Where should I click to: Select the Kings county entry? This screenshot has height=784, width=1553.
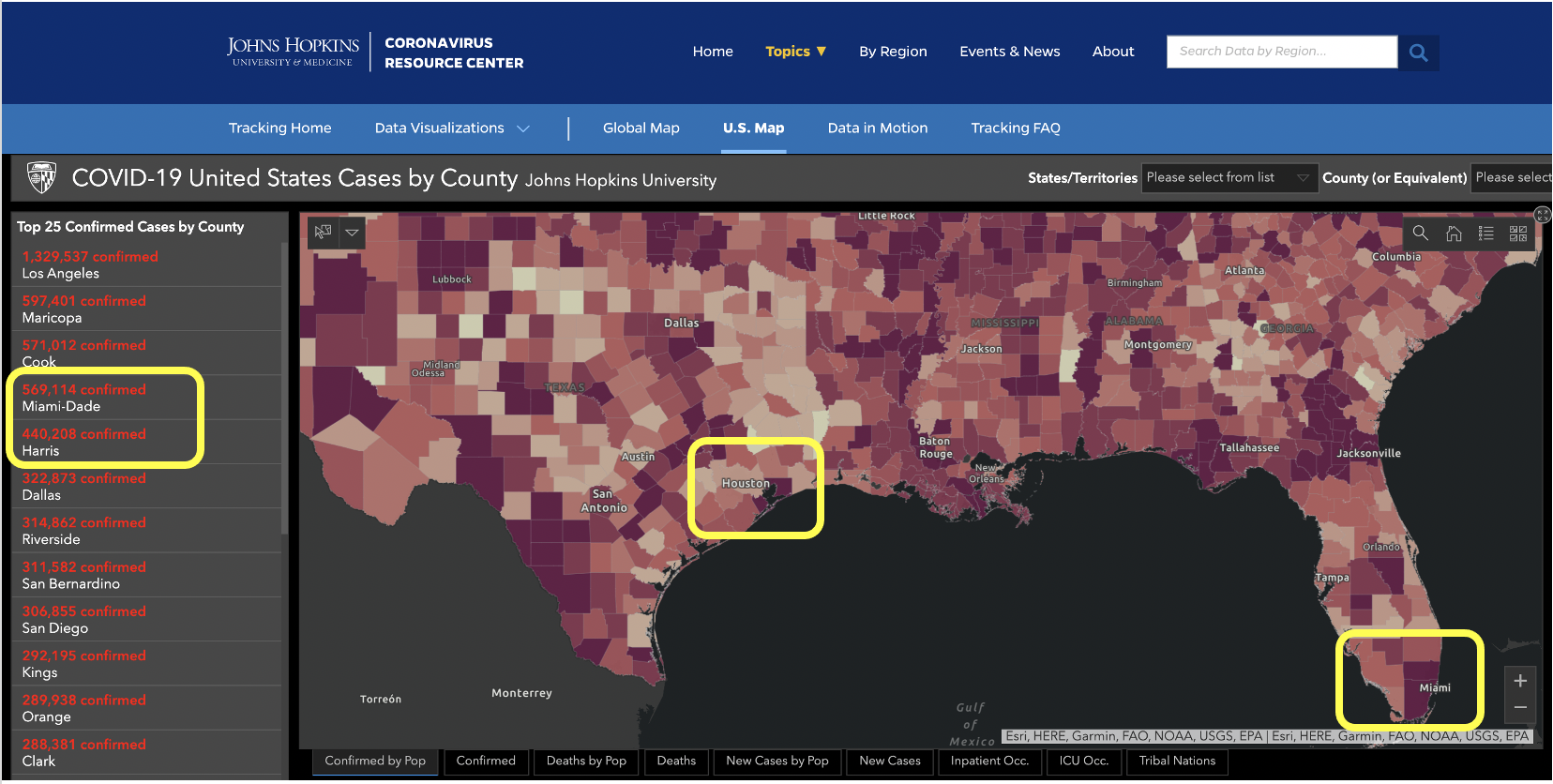(148, 664)
